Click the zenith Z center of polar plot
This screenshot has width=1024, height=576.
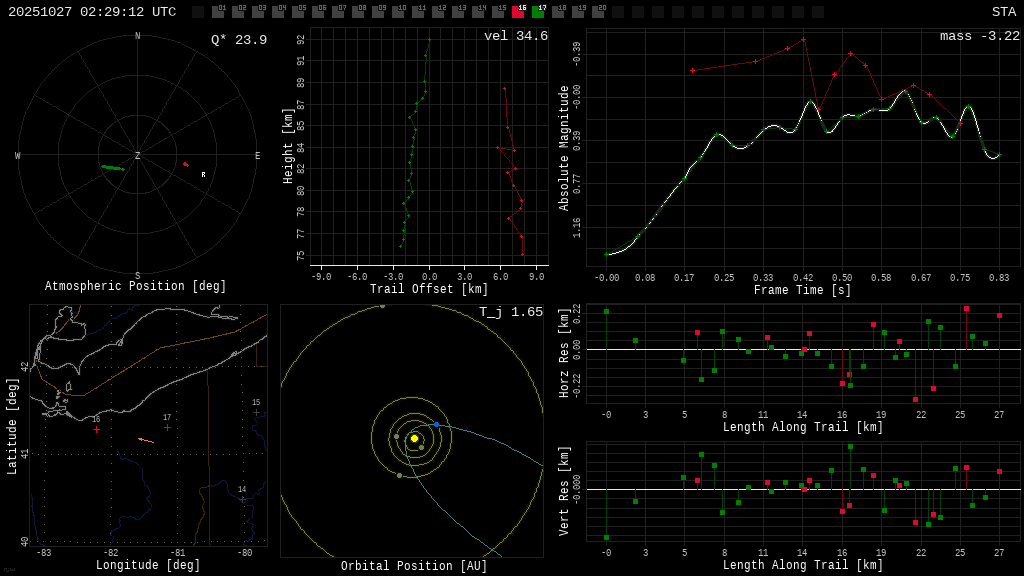[x=138, y=156]
